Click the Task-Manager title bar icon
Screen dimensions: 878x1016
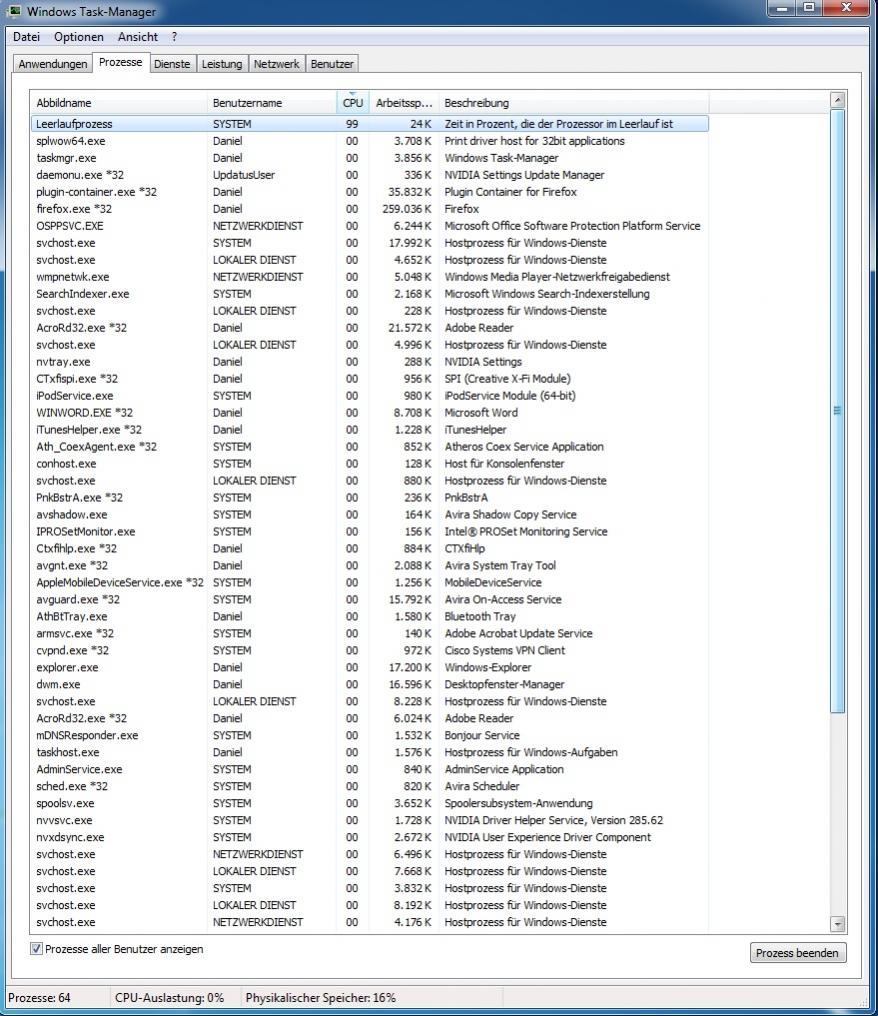tap(14, 11)
